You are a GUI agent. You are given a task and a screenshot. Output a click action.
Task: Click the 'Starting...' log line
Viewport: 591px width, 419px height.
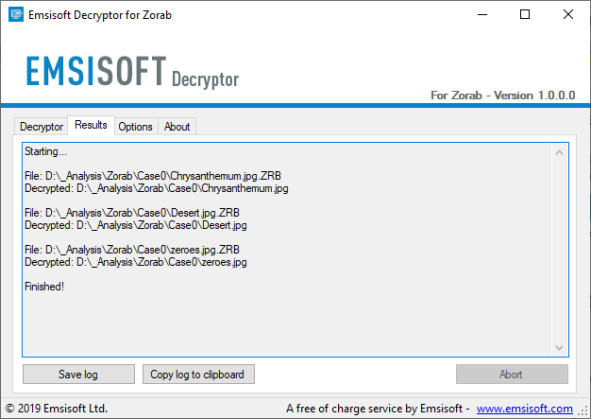[45, 151]
